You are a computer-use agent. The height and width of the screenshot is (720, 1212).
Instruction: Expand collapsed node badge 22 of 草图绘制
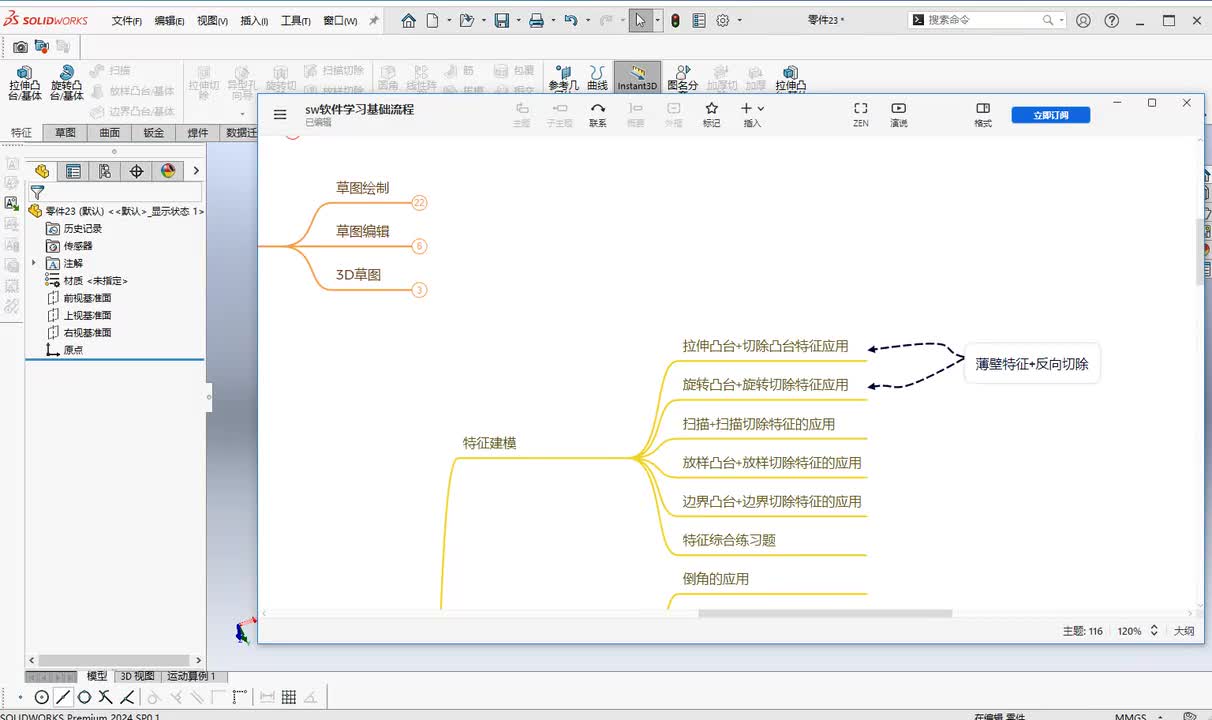[x=419, y=203]
